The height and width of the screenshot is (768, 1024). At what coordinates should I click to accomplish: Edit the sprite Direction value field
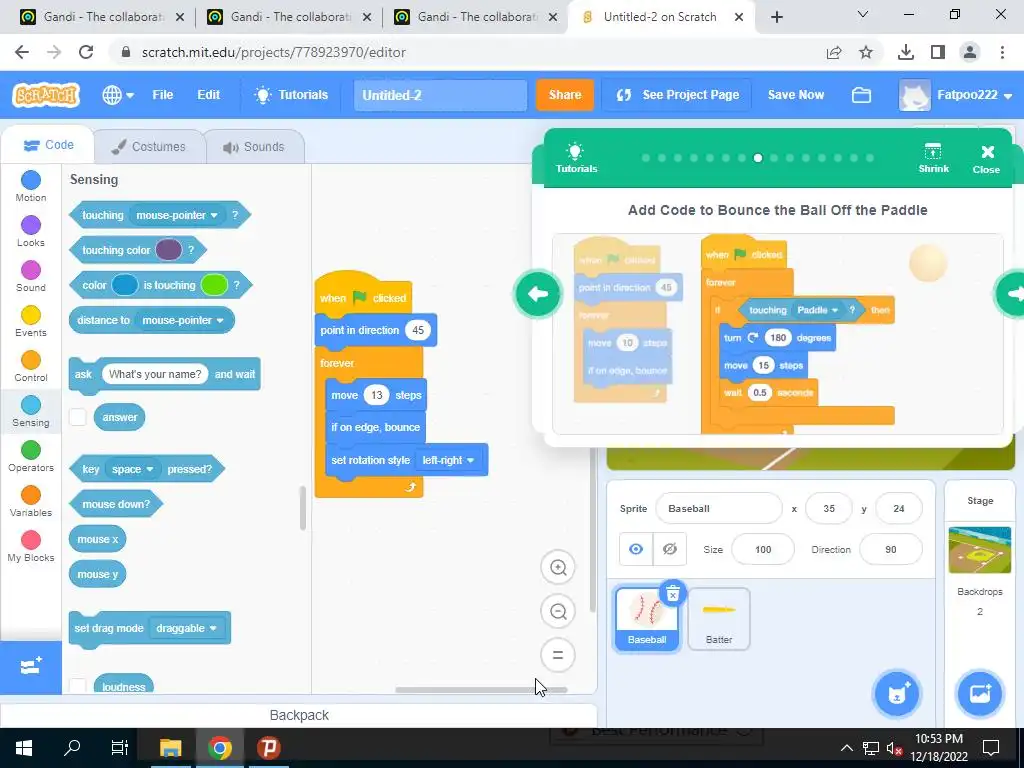point(891,549)
